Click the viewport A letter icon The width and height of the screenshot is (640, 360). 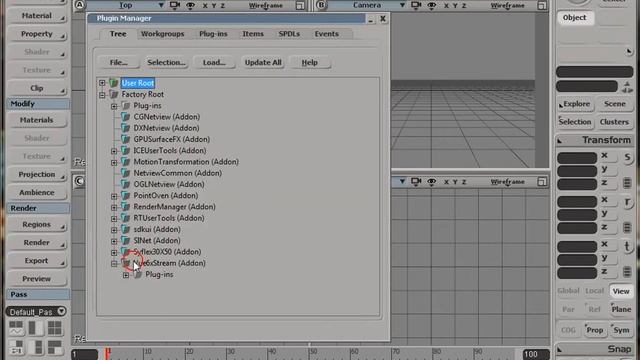(x=80, y=5)
